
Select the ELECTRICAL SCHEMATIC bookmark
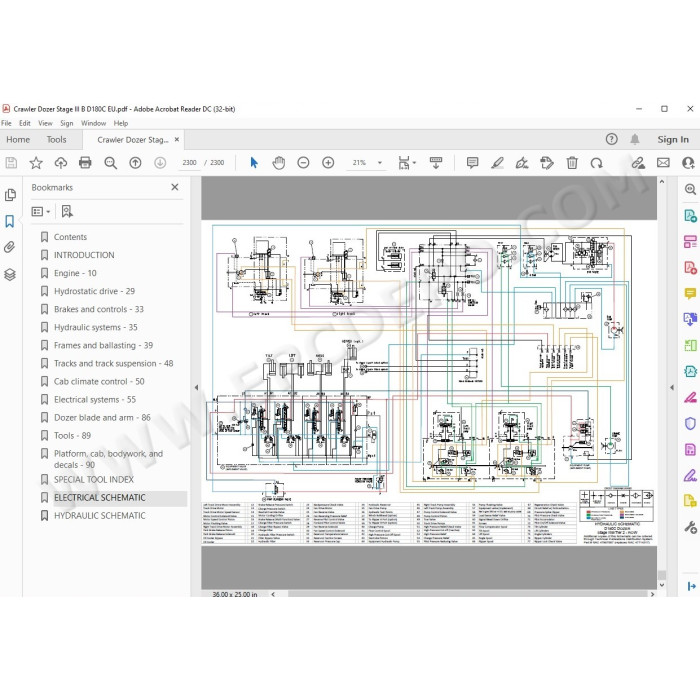click(100, 498)
